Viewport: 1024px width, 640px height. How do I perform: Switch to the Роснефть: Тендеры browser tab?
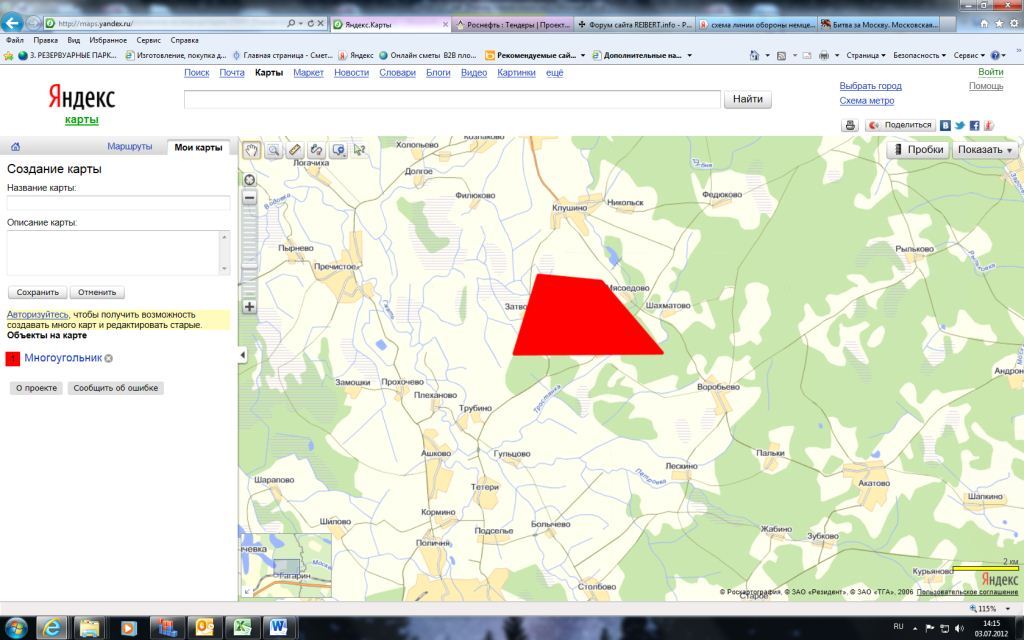pos(512,24)
